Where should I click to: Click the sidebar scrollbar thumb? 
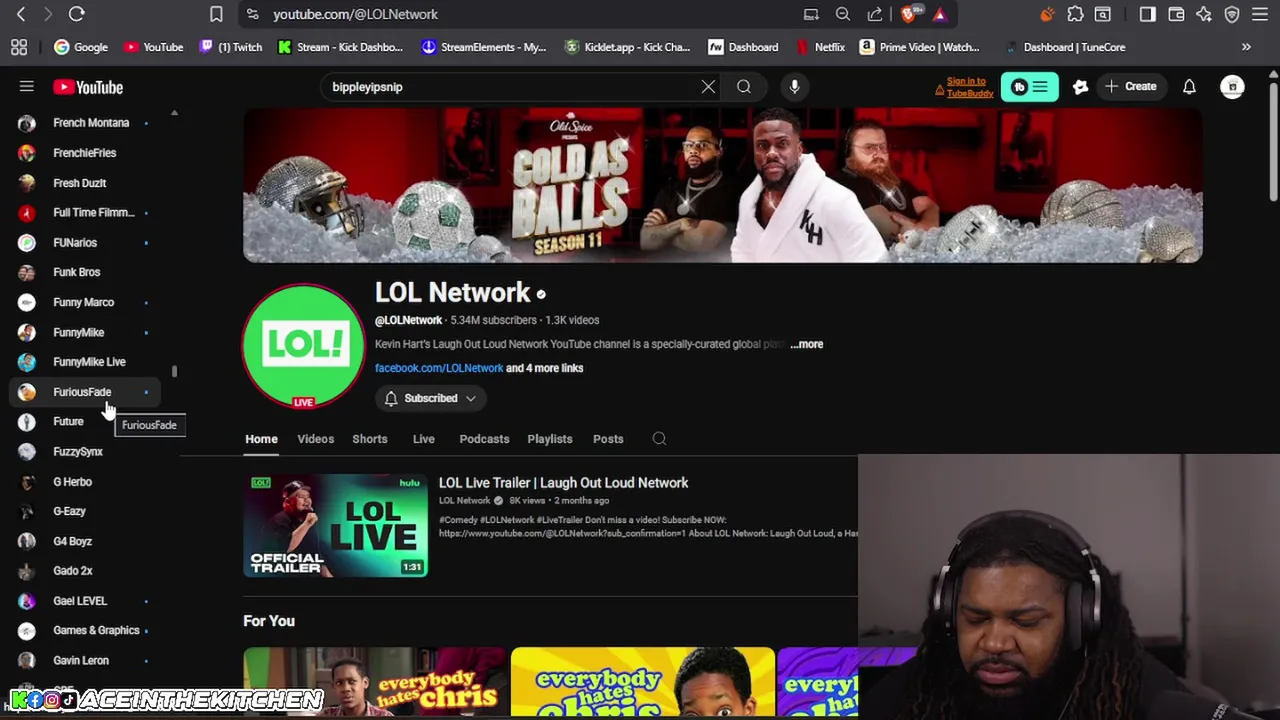click(x=174, y=371)
